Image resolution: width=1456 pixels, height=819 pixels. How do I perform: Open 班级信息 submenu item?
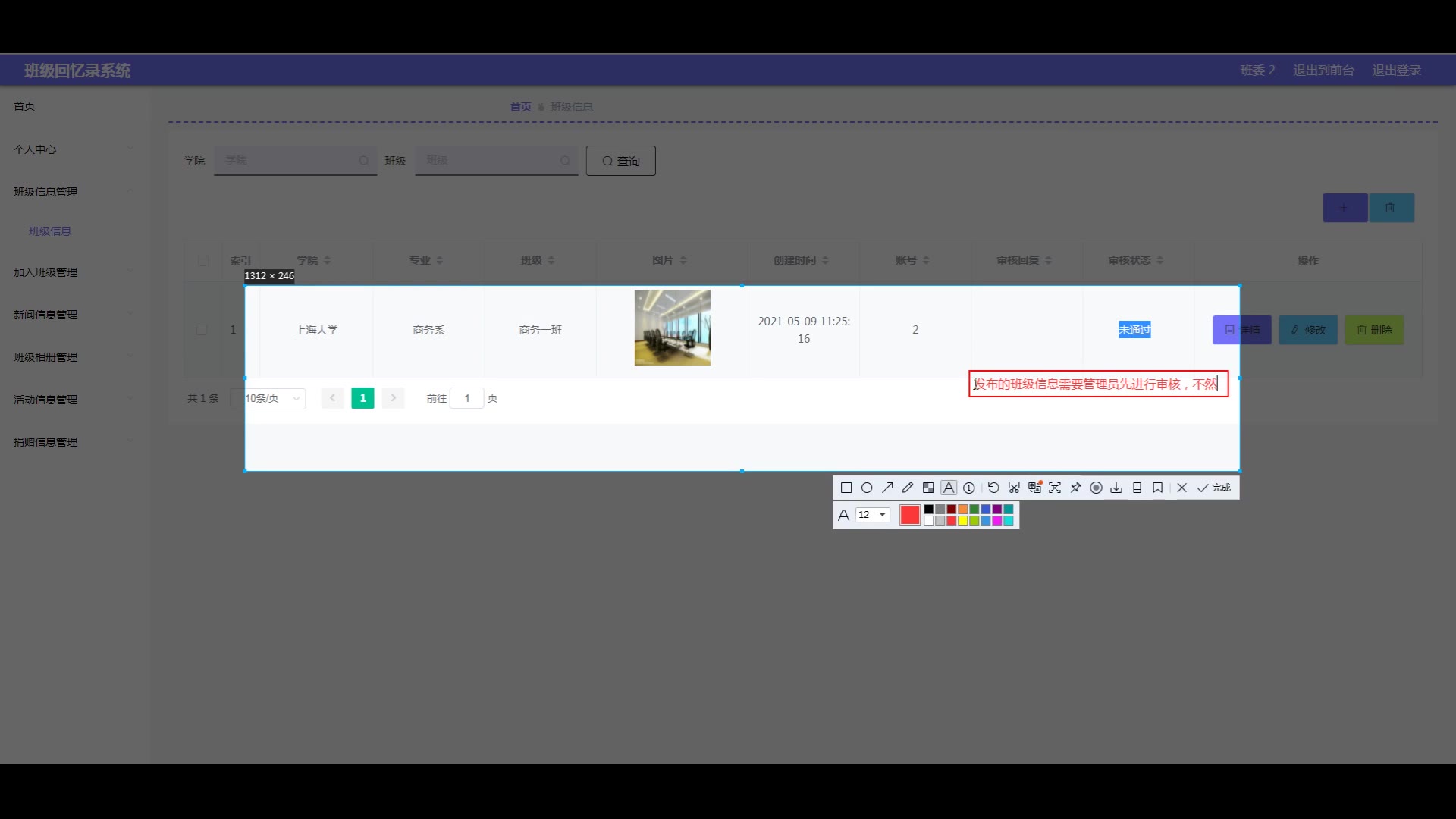(50, 231)
